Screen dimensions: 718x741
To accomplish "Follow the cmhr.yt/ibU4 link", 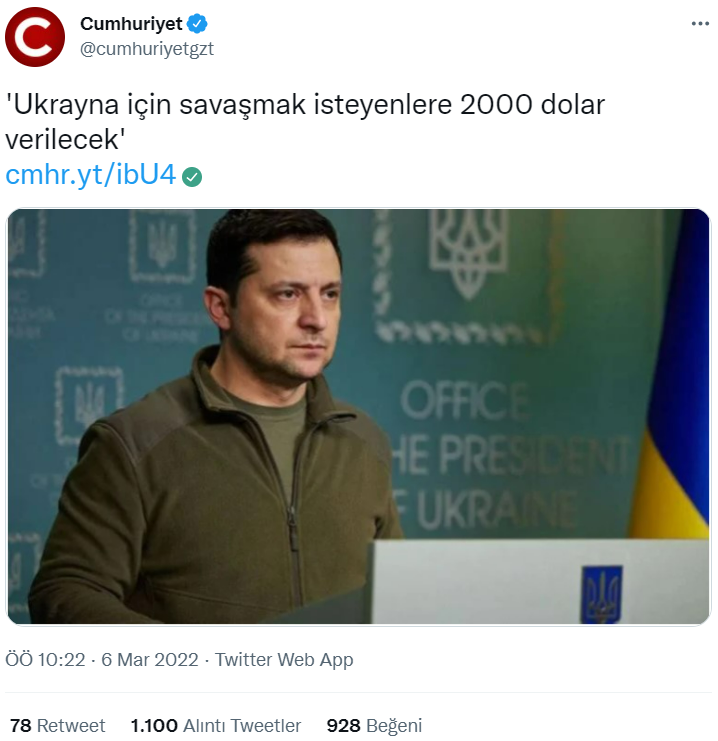I will coord(91,176).
